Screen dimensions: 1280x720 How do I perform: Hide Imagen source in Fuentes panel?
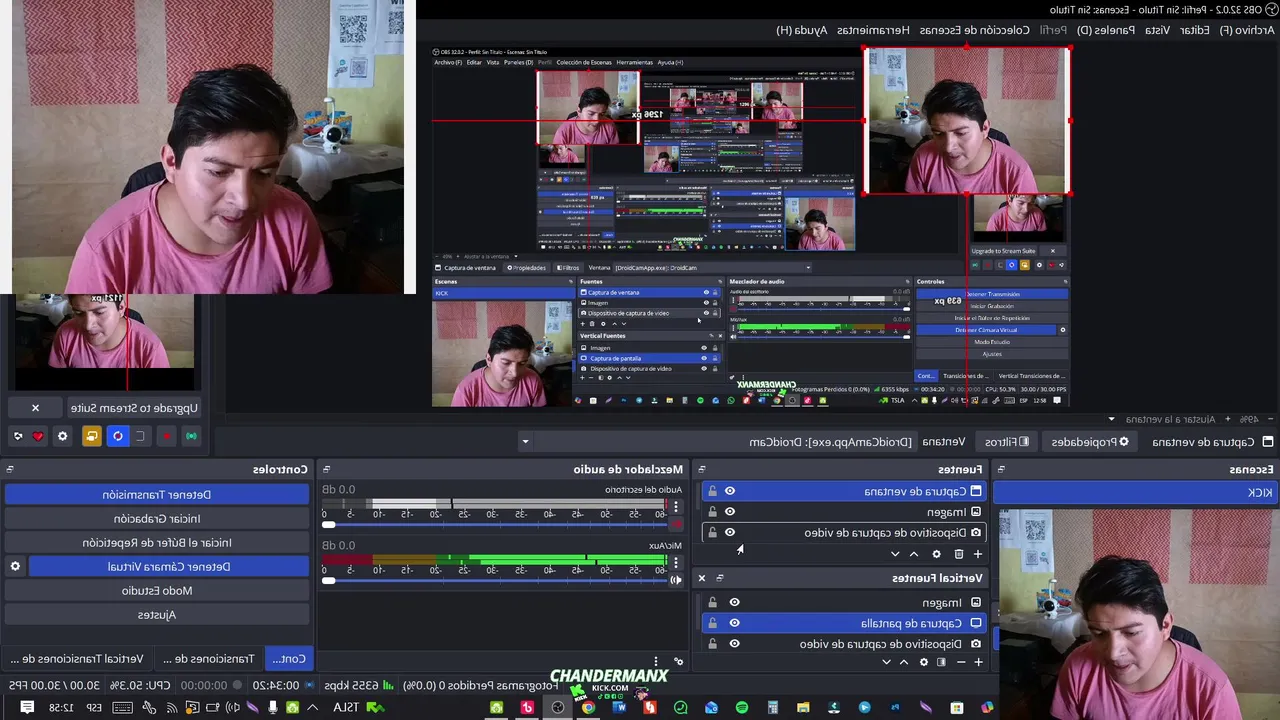tap(730, 512)
